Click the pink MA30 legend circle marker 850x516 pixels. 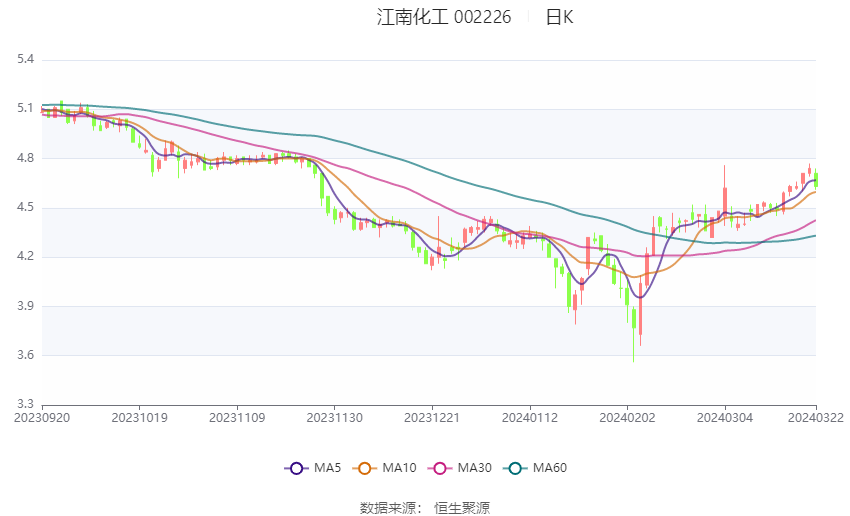coord(438,468)
